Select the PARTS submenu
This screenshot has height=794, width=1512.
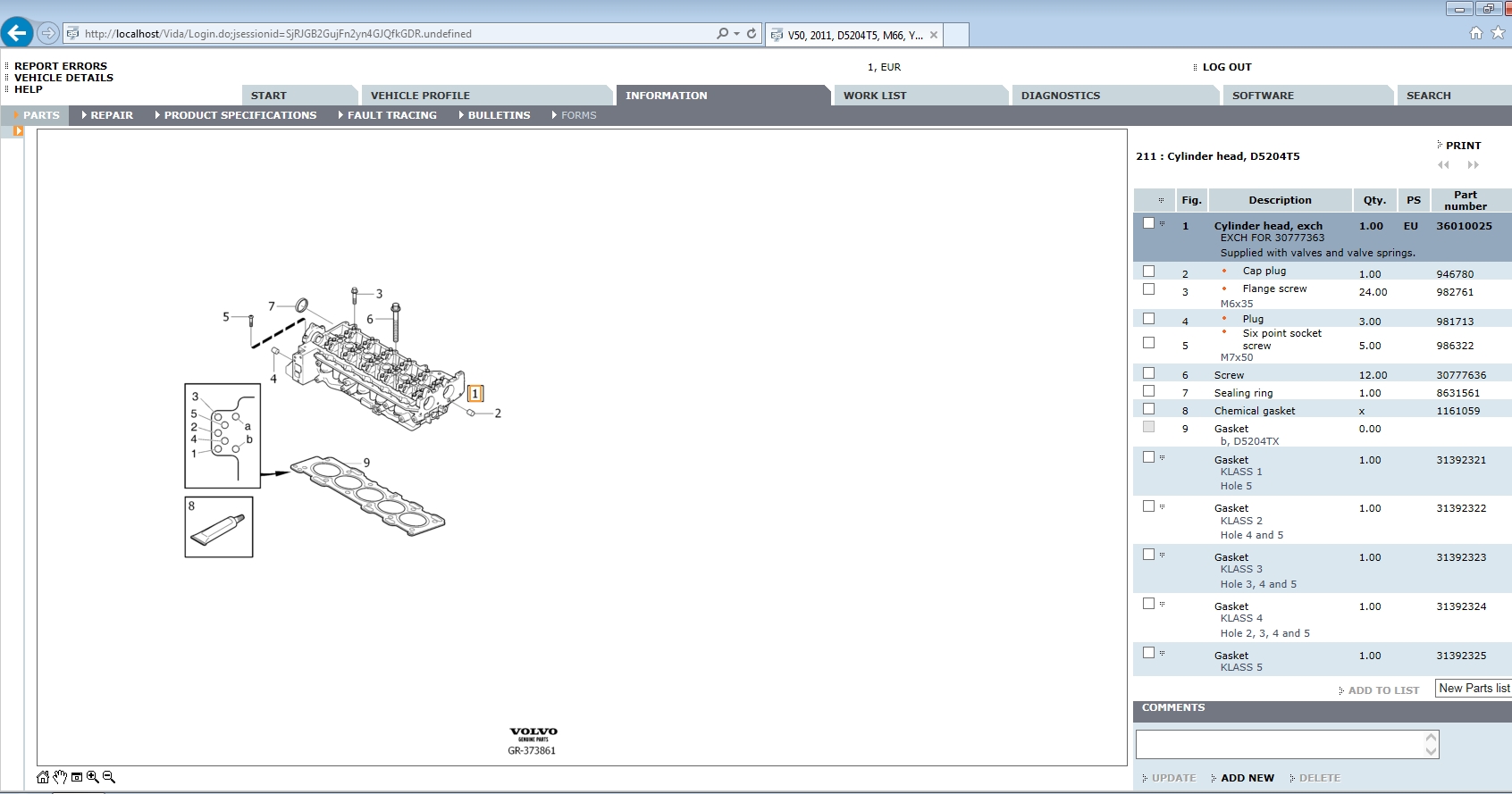pyautogui.click(x=37, y=115)
